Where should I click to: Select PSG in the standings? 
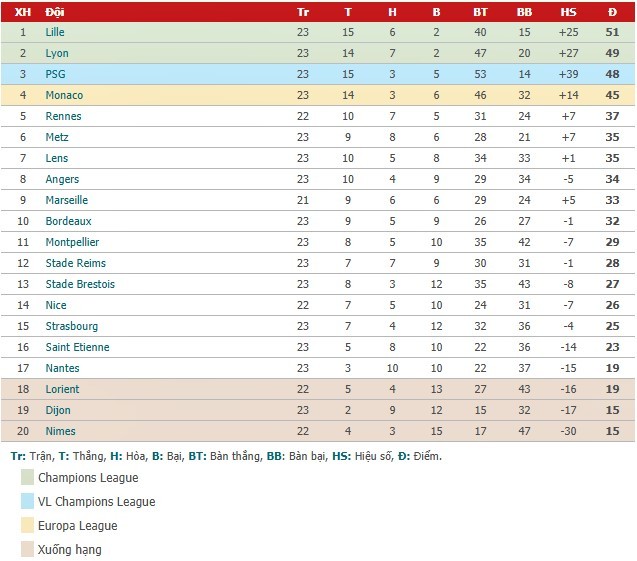click(x=56, y=74)
